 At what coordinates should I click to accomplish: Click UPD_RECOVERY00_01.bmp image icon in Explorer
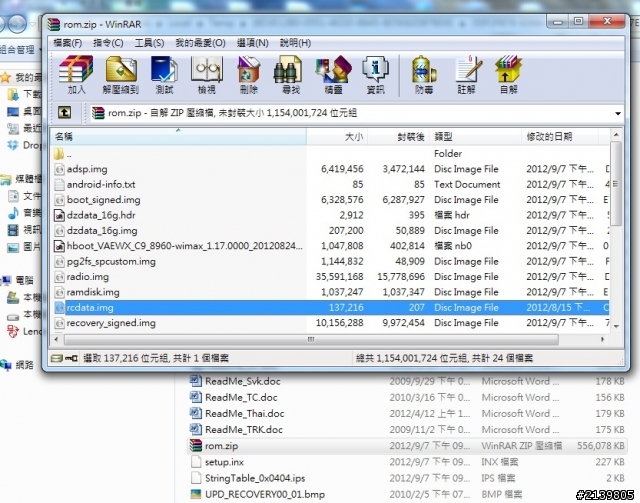(196, 494)
